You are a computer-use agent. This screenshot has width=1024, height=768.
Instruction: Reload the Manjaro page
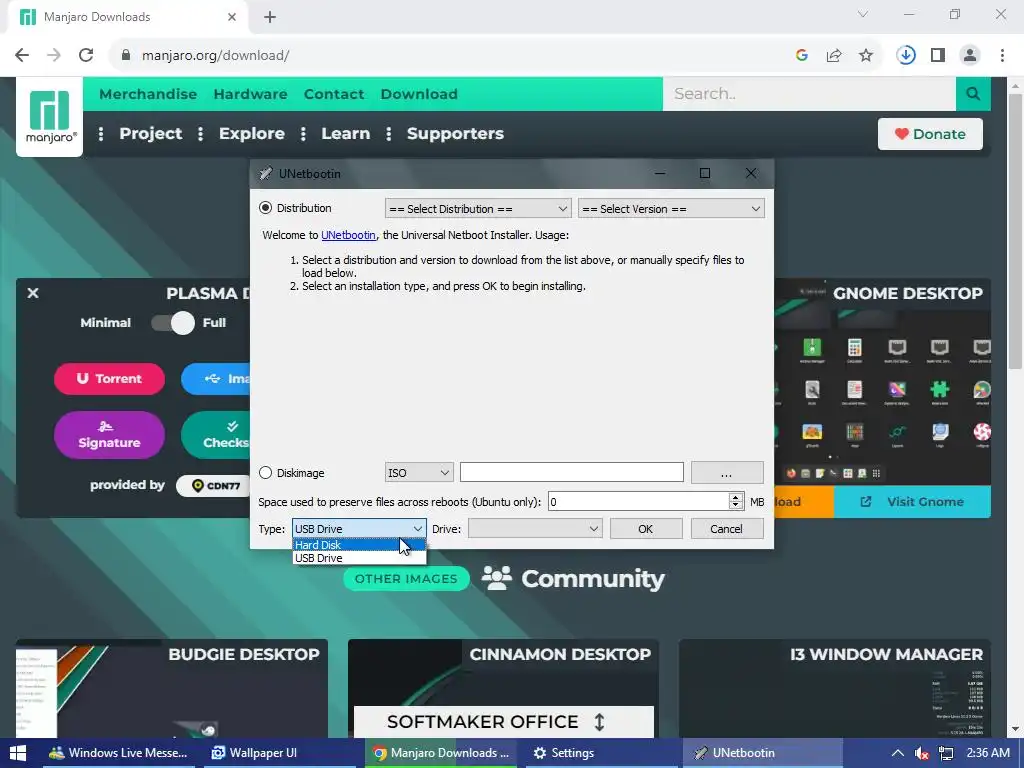pos(86,56)
